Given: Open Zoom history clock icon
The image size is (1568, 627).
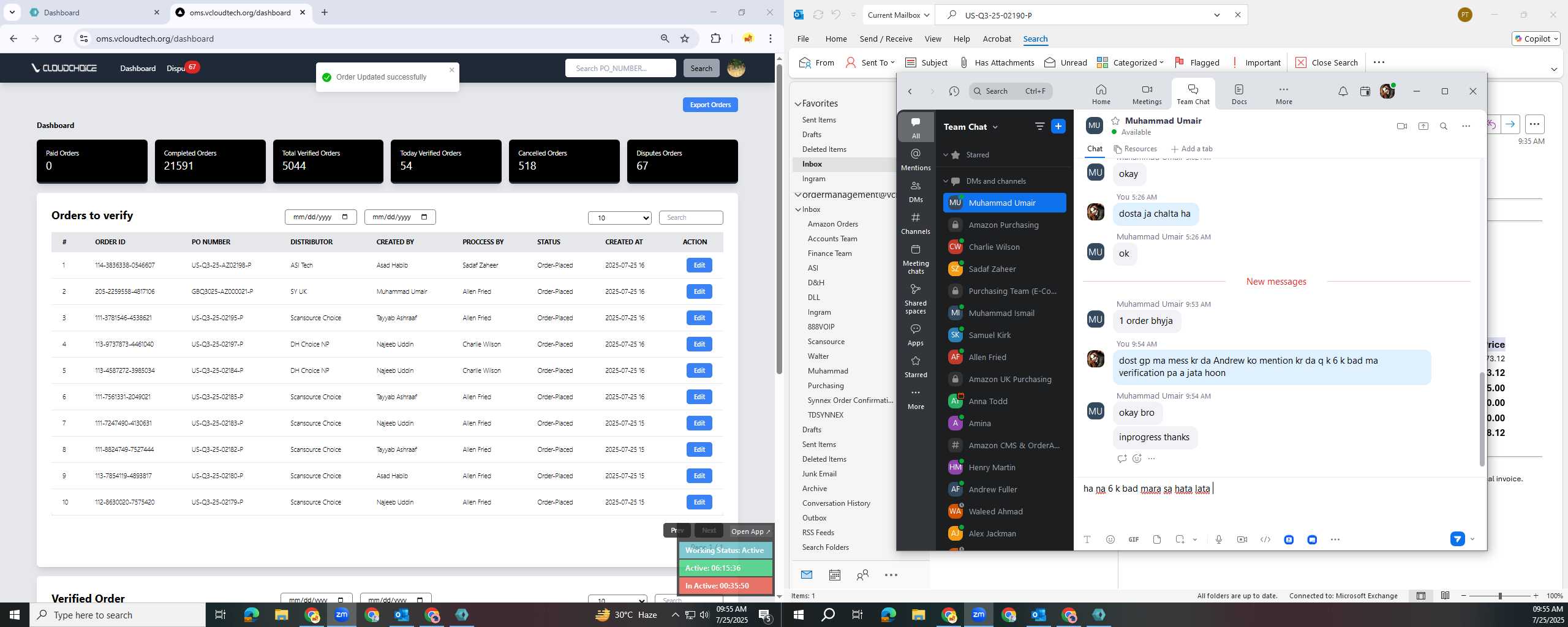Looking at the screenshot, I should pyautogui.click(x=954, y=91).
